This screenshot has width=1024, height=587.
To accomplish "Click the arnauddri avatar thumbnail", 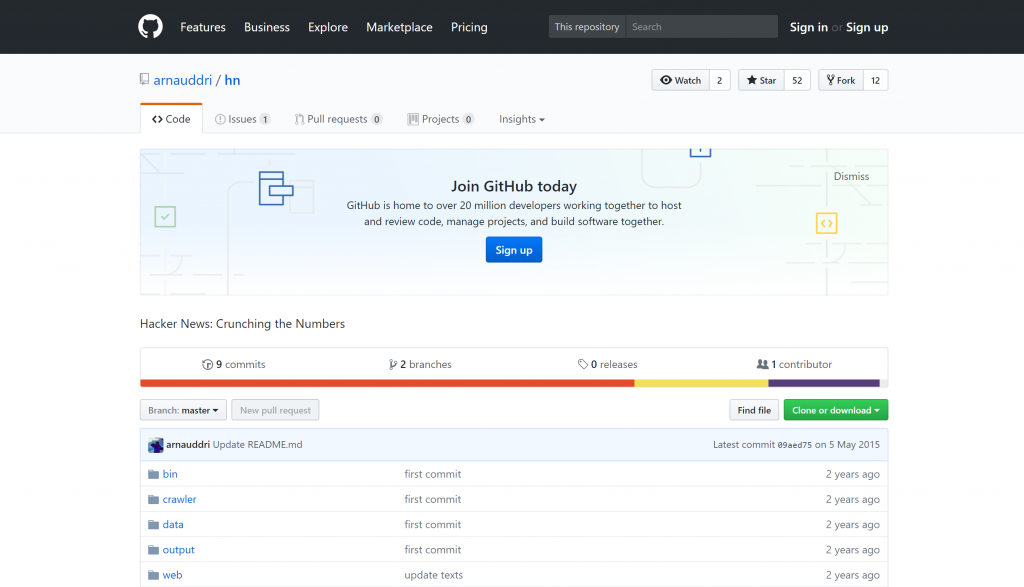I will [156, 445].
